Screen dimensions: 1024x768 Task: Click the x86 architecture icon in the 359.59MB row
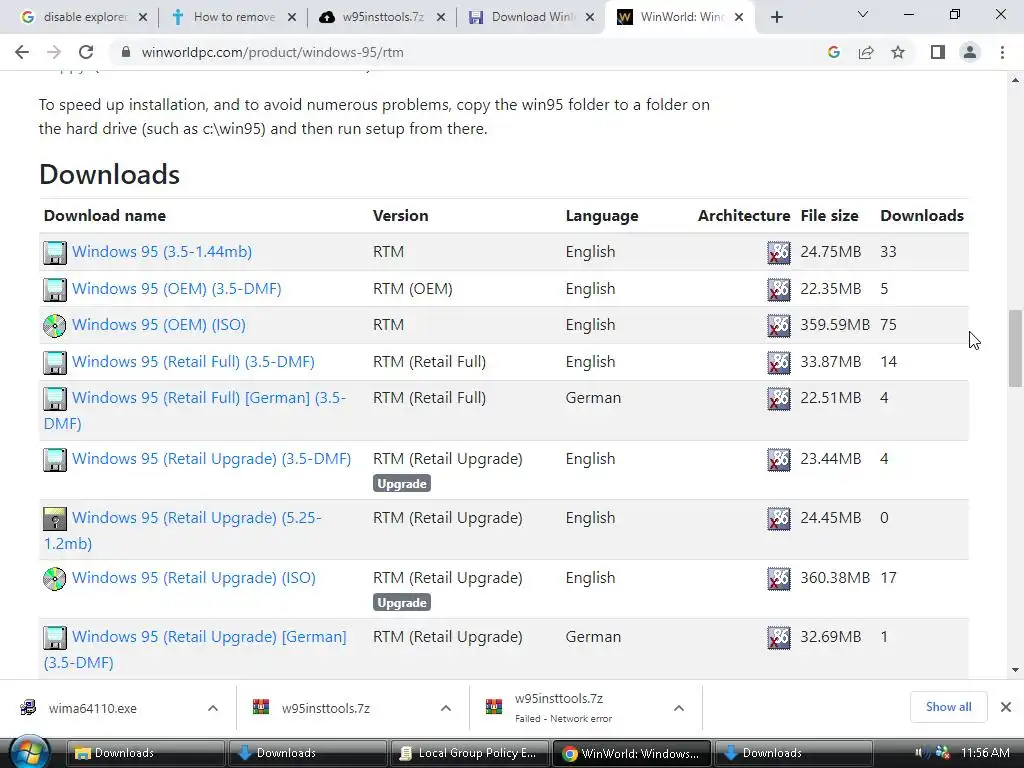coord(778,326)
